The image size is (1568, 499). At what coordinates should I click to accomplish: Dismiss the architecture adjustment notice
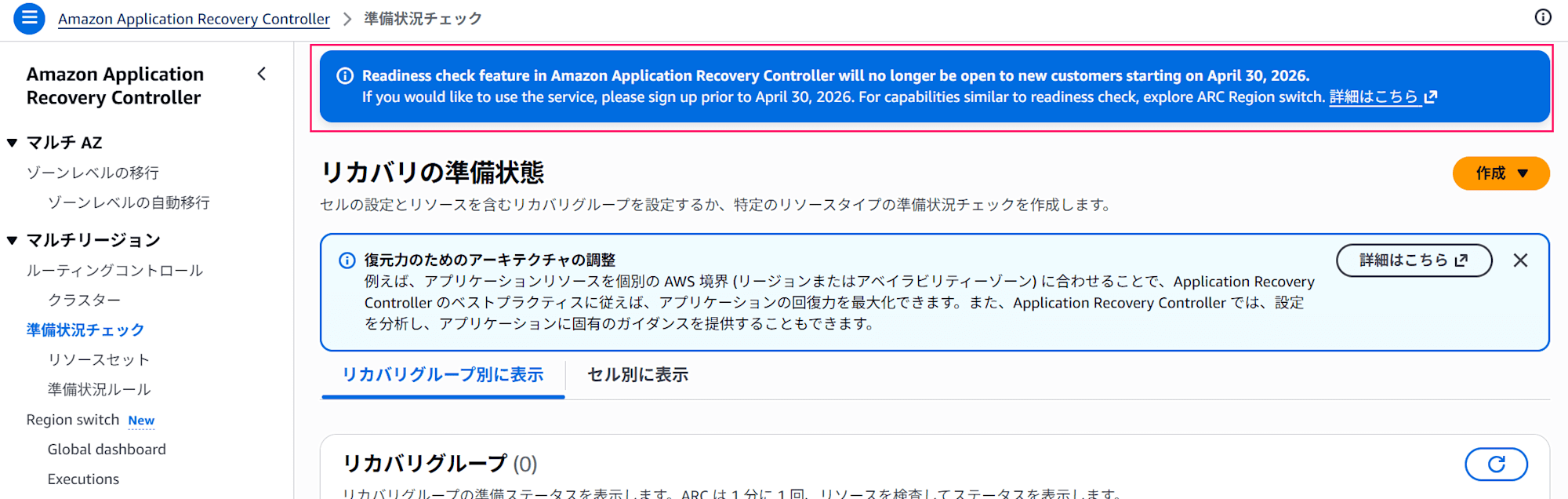(1521, 260)
